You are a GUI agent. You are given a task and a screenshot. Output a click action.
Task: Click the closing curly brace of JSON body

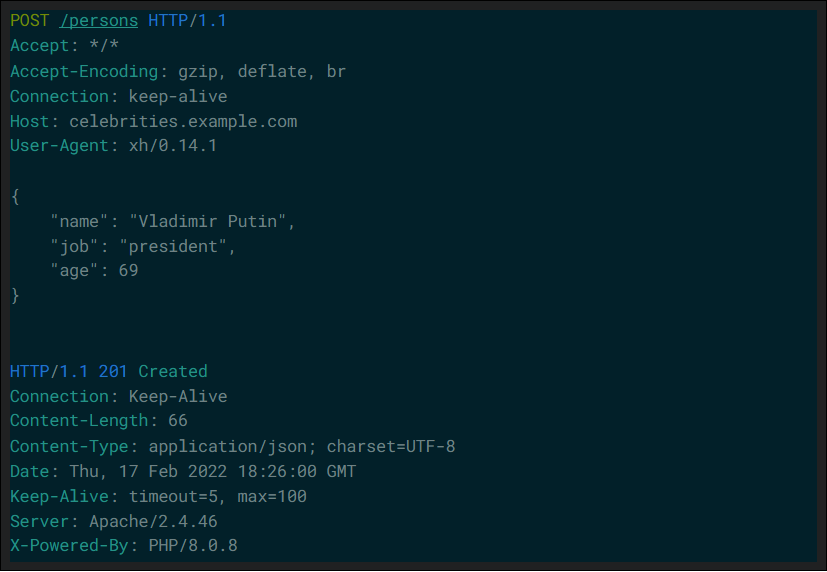pos(15,295)
